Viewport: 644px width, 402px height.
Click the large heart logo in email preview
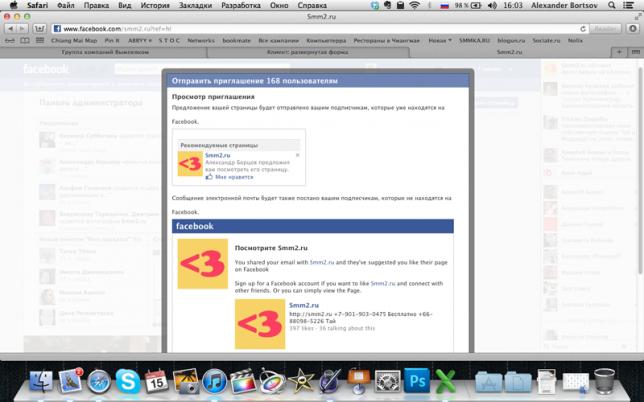202,264
